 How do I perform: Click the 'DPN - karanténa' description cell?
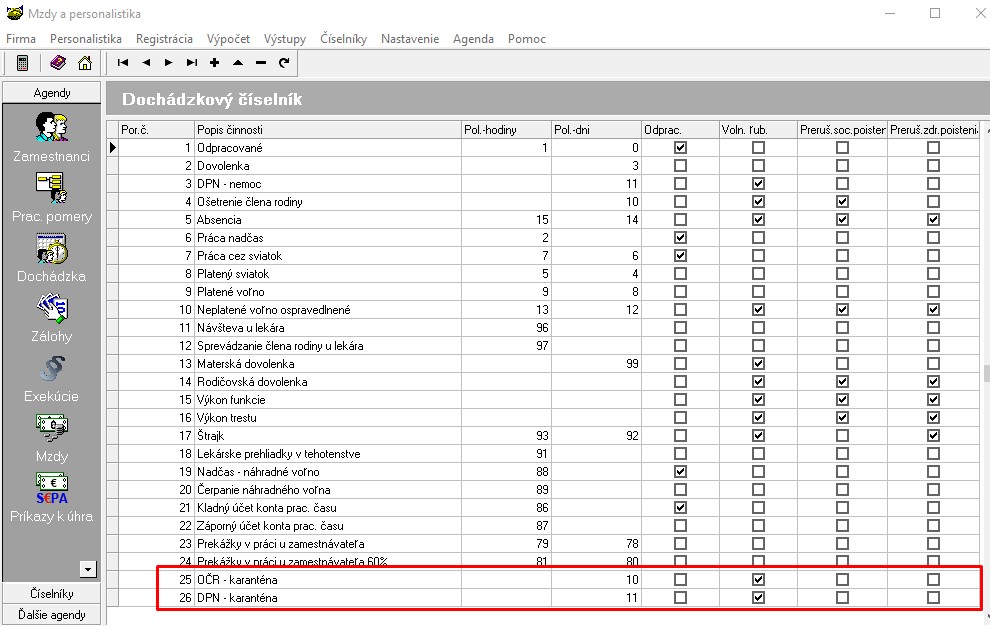point(328,598)
